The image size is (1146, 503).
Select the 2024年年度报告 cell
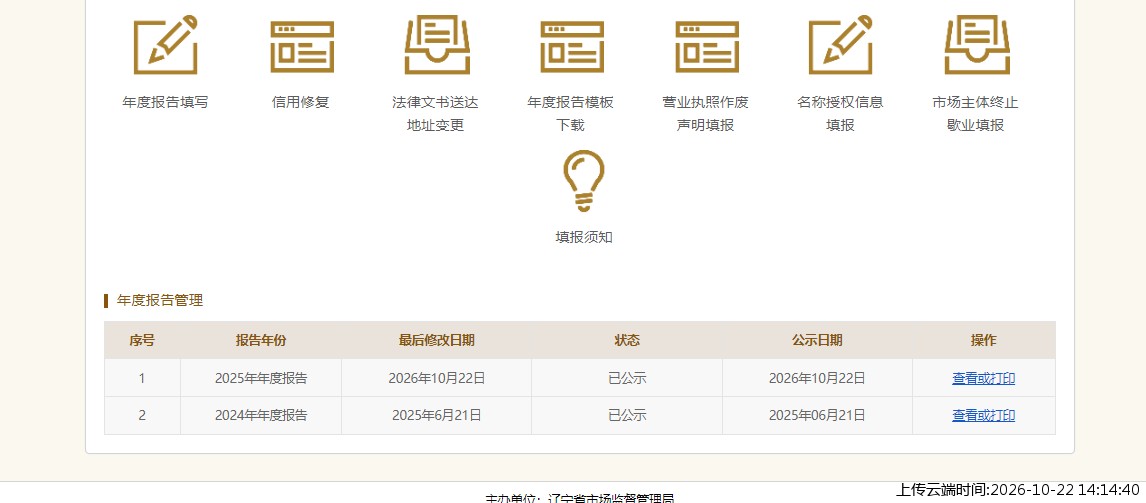tap(261, 415)
